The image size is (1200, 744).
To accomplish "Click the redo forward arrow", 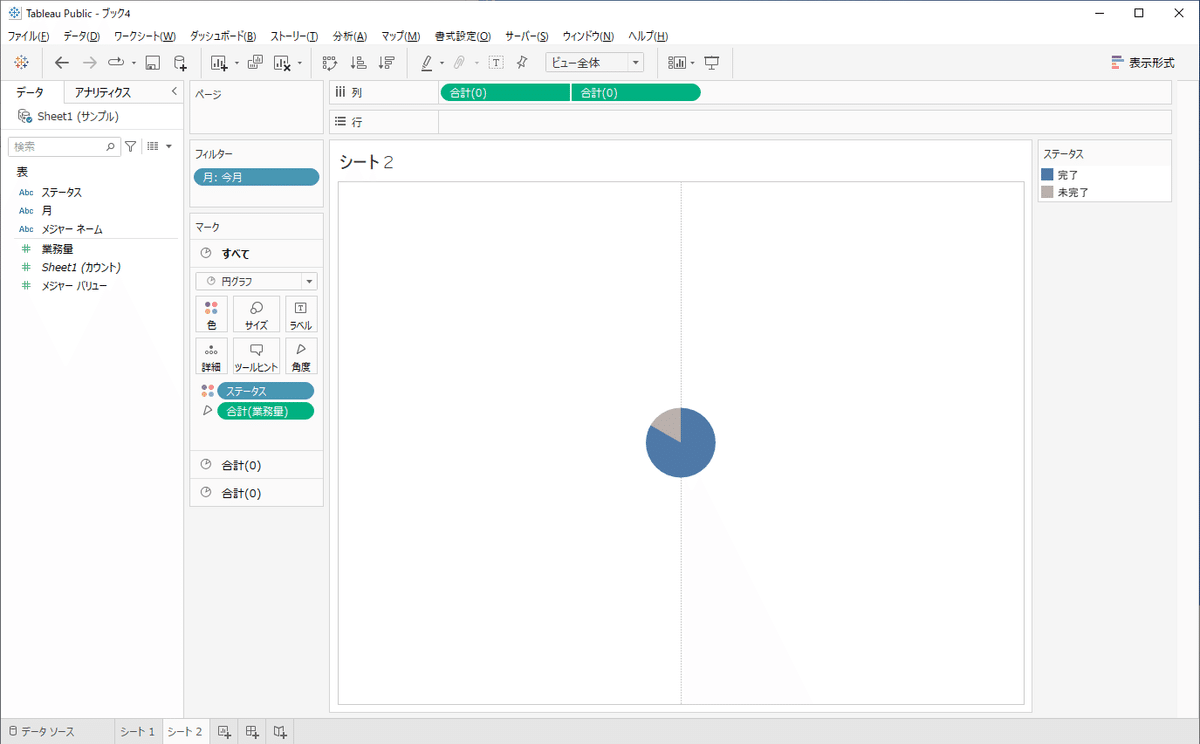I will point(89,62).
